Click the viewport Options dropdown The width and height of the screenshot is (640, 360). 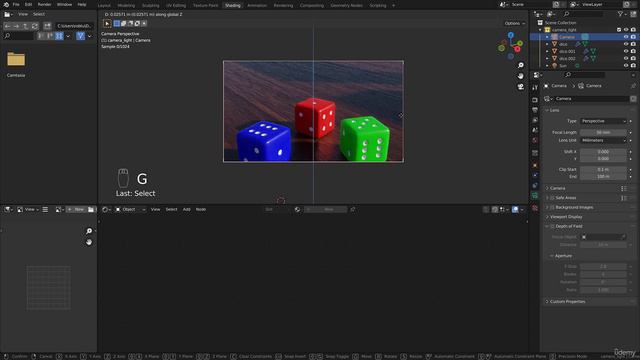(514, 23)
